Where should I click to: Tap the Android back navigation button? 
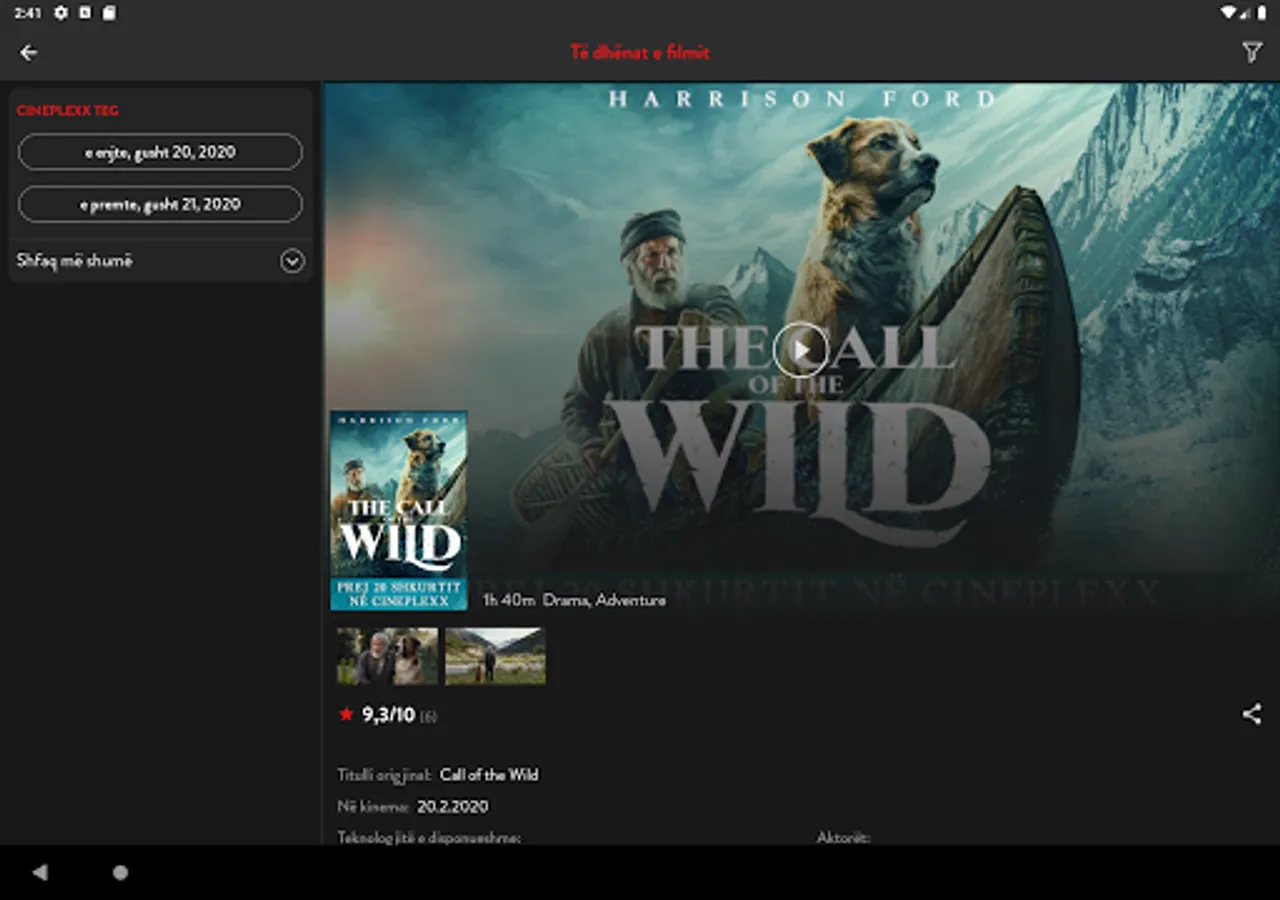click(40, 872)
